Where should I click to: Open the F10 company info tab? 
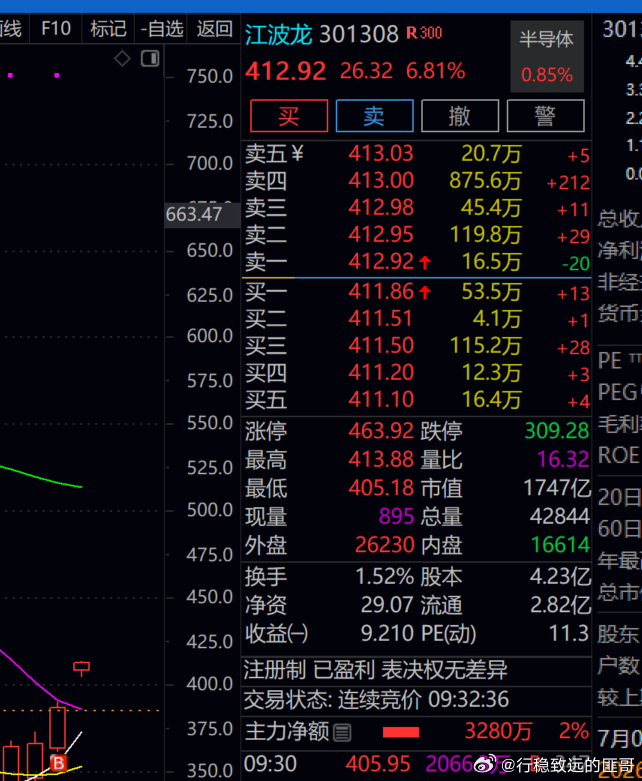(56, 29)
